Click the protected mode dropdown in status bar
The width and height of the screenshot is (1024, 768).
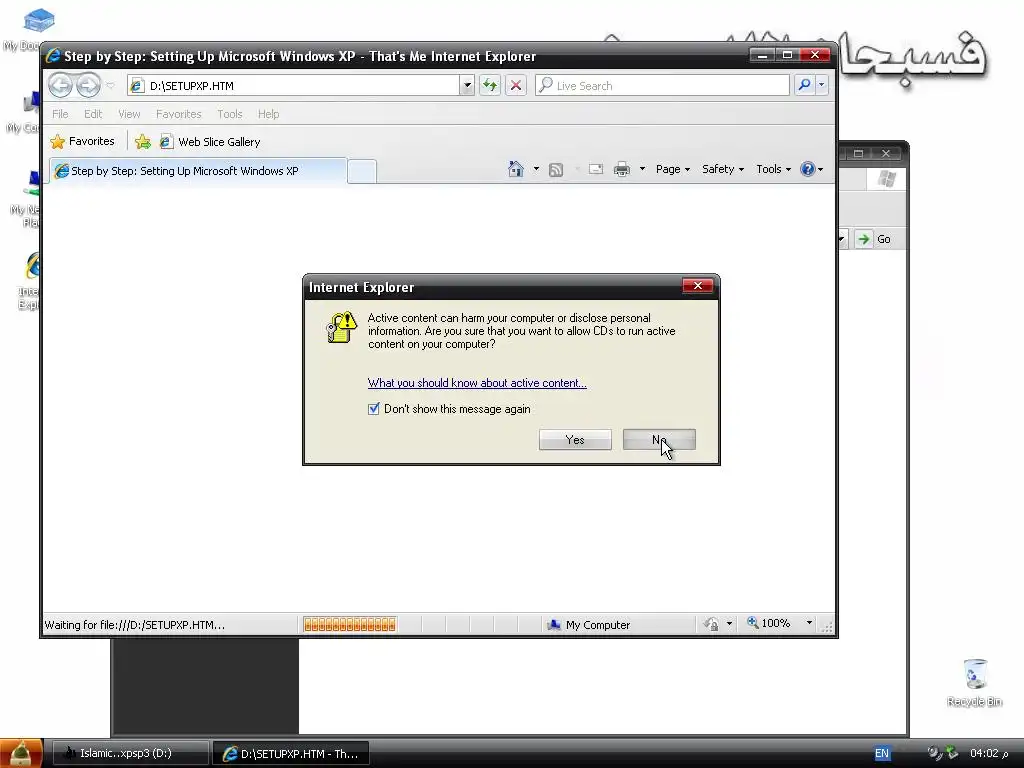click(x=729, y=623)
